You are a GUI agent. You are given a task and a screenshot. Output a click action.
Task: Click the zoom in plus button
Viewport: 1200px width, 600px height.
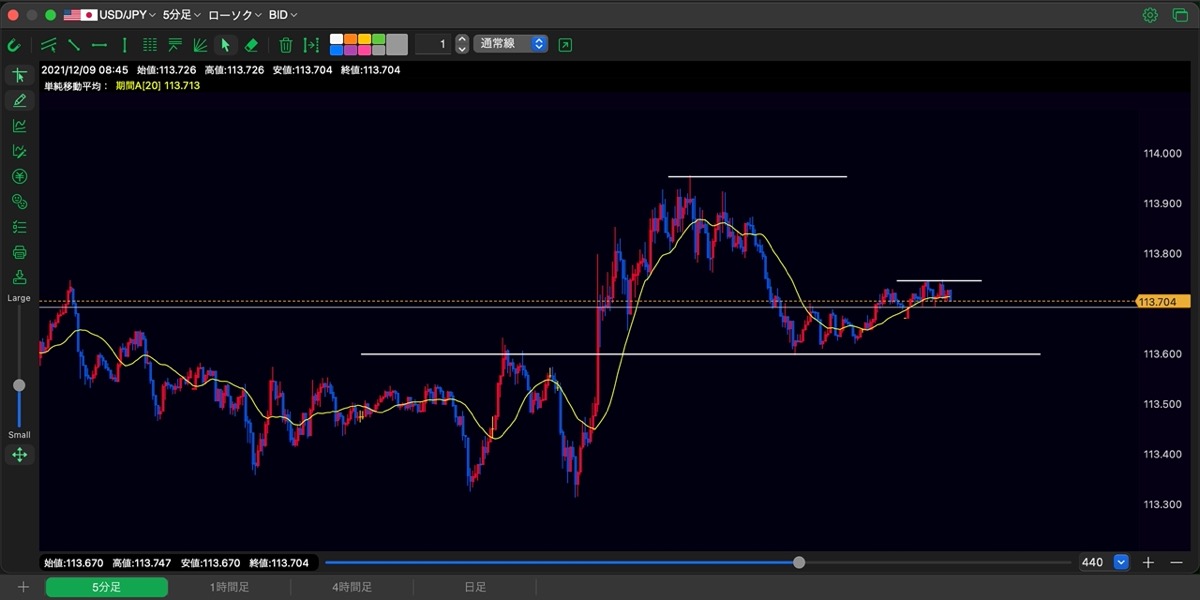(x=1148, y=562)
